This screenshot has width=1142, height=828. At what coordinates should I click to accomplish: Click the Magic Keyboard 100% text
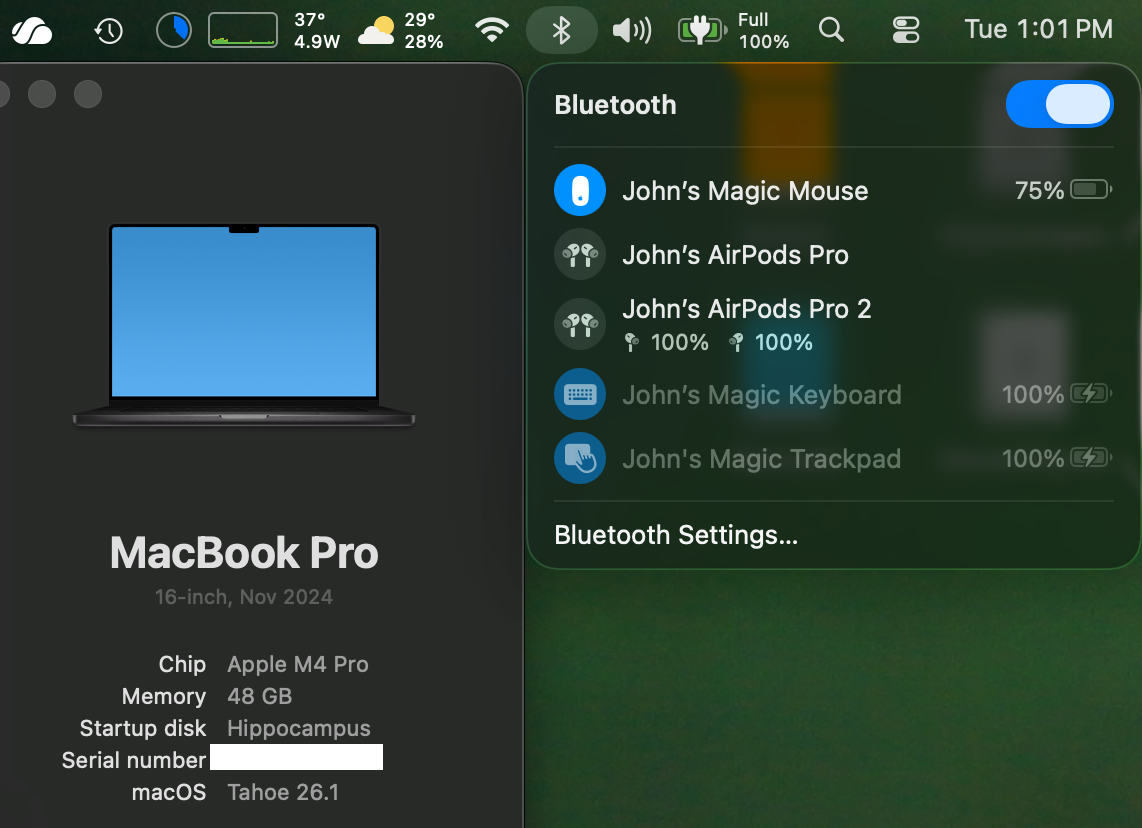(x=1033, y=395)
